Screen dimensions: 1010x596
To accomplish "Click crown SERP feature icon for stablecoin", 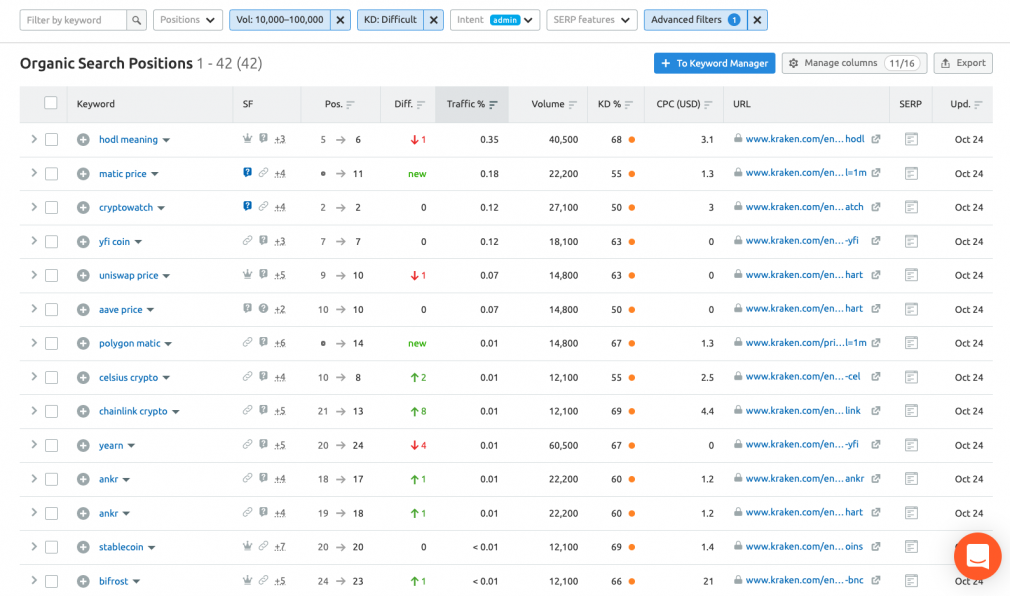I will pyautogui.click(x=247, y=547).
